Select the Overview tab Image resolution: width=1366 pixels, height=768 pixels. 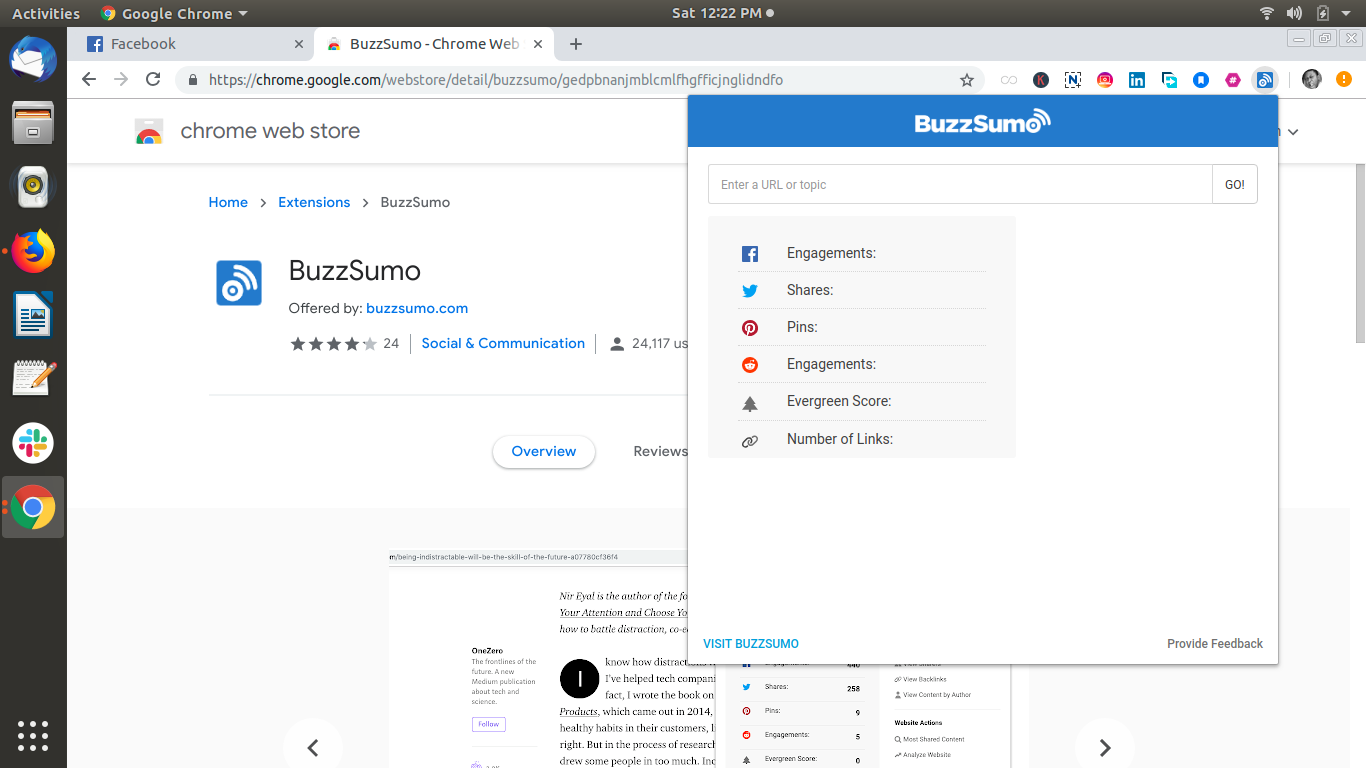pos(544,452)
